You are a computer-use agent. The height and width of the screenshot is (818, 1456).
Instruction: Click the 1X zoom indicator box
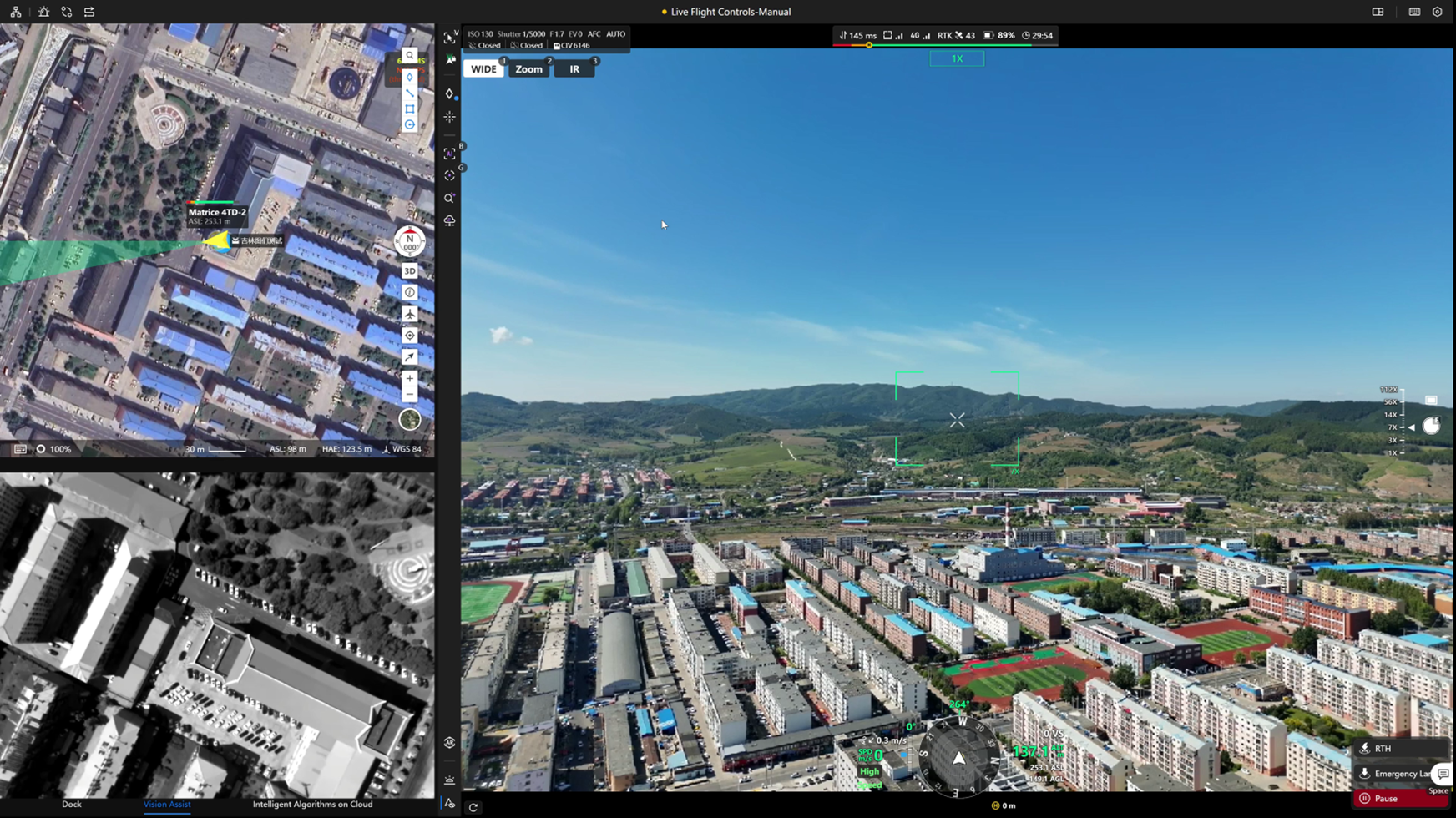957,58
